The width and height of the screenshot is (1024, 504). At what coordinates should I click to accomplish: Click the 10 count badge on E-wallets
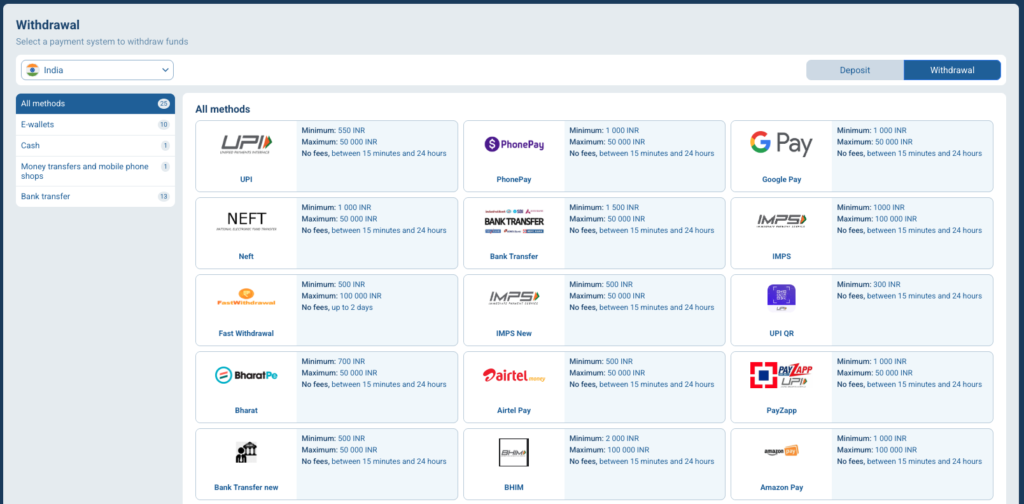pos(163,125)
